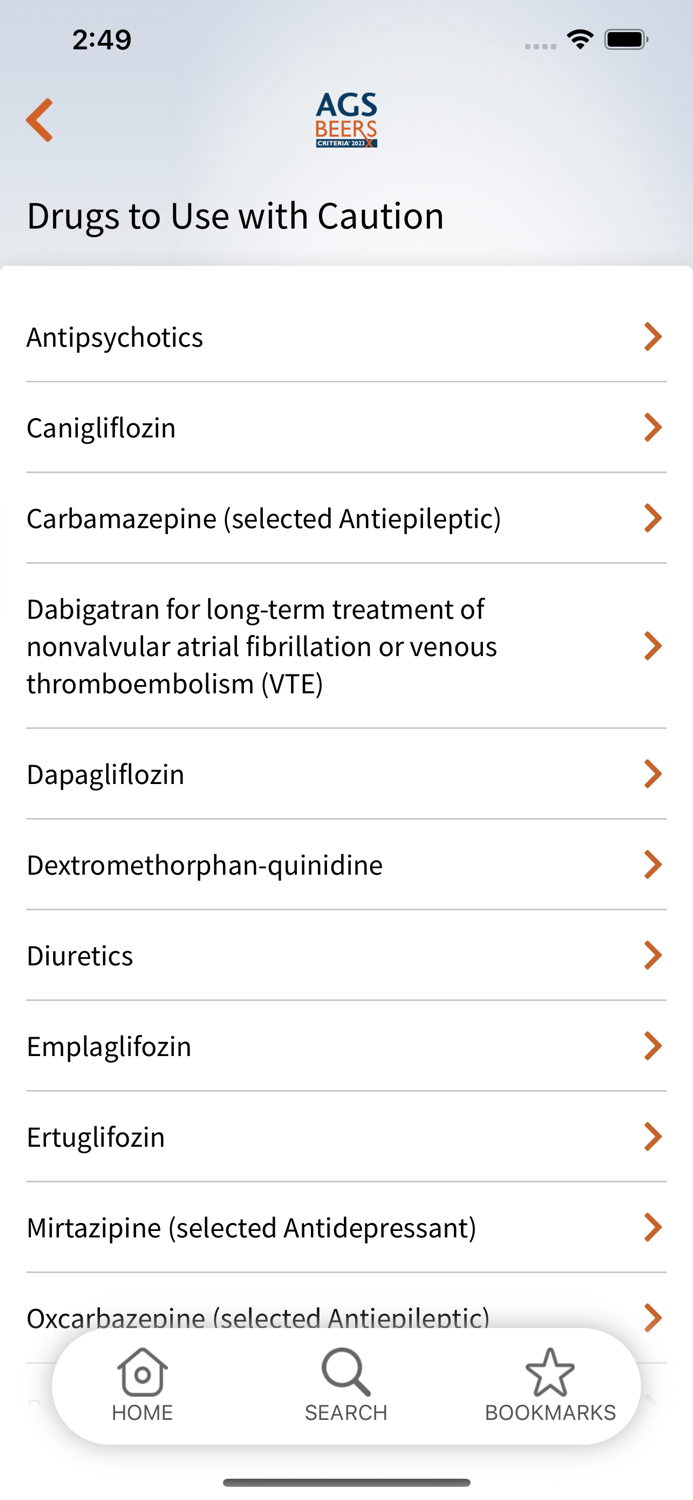Tap the Emplaglifozin list item
The width and height of the screenshot is (693, 1500).
click(x=109, y=1046)
